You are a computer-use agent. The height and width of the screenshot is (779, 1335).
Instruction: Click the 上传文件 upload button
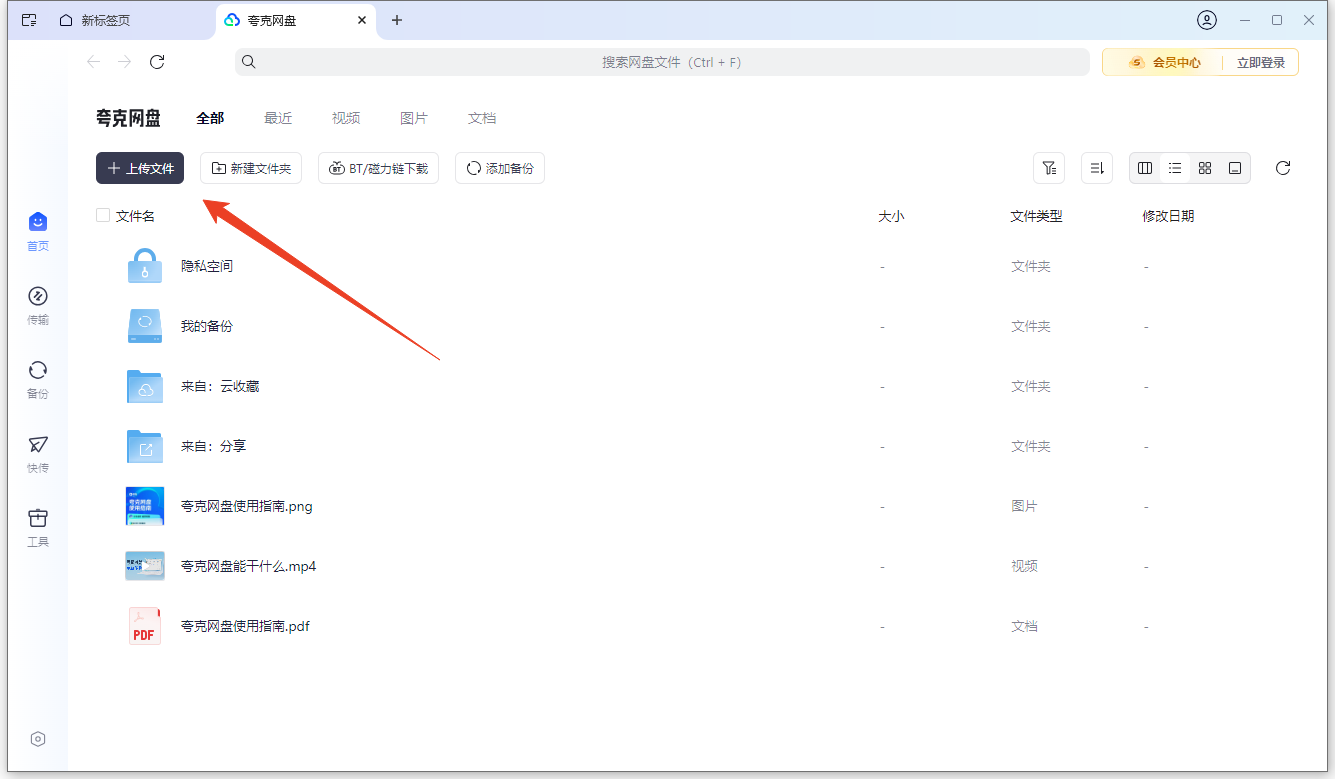139,168
